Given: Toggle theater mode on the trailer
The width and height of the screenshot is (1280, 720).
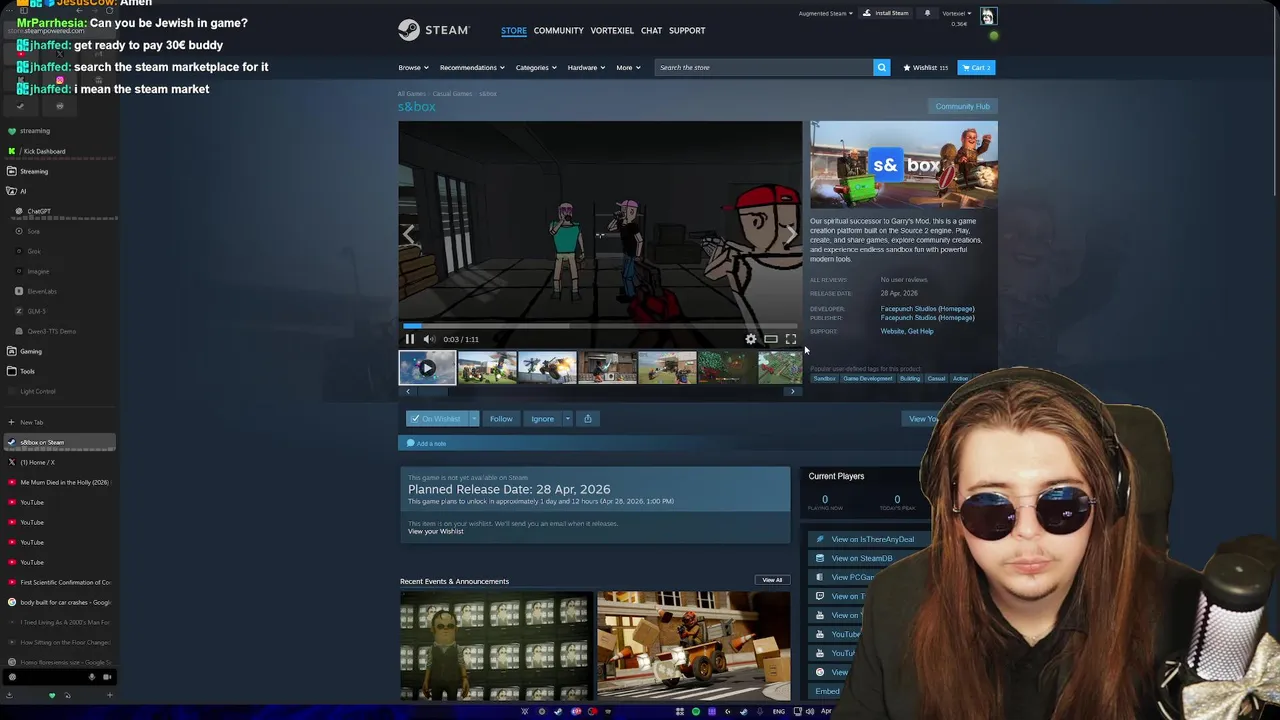Looking at the screenshot, I should [x=771, y=339].
